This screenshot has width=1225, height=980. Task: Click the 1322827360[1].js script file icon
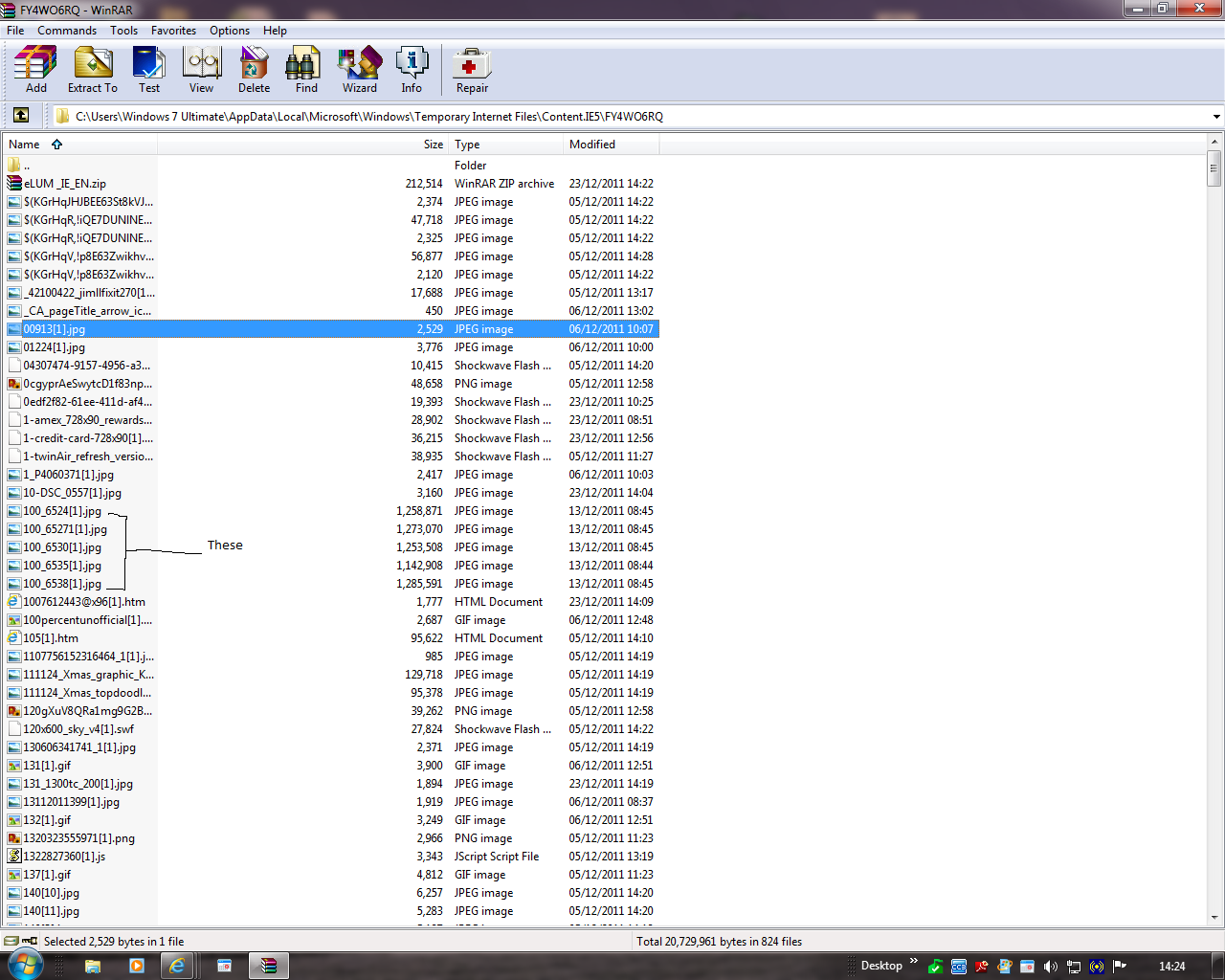14,857
